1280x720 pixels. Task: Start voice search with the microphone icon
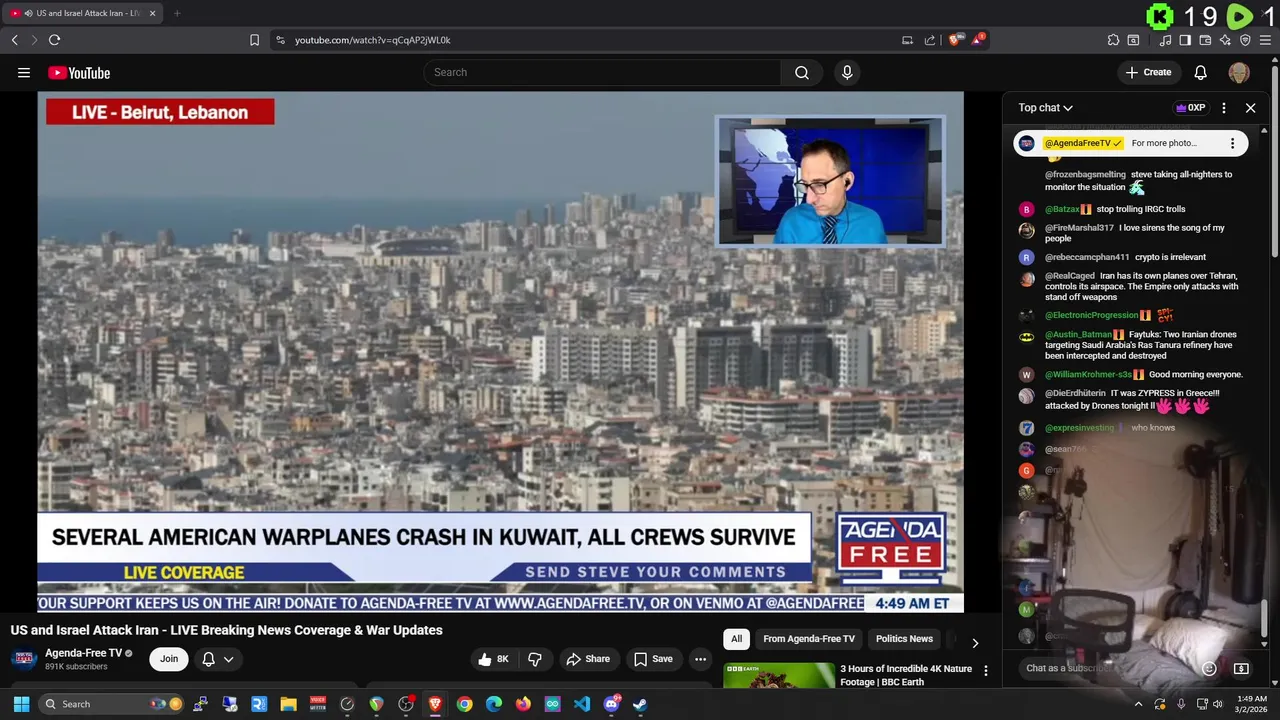(x=847, y=72)
